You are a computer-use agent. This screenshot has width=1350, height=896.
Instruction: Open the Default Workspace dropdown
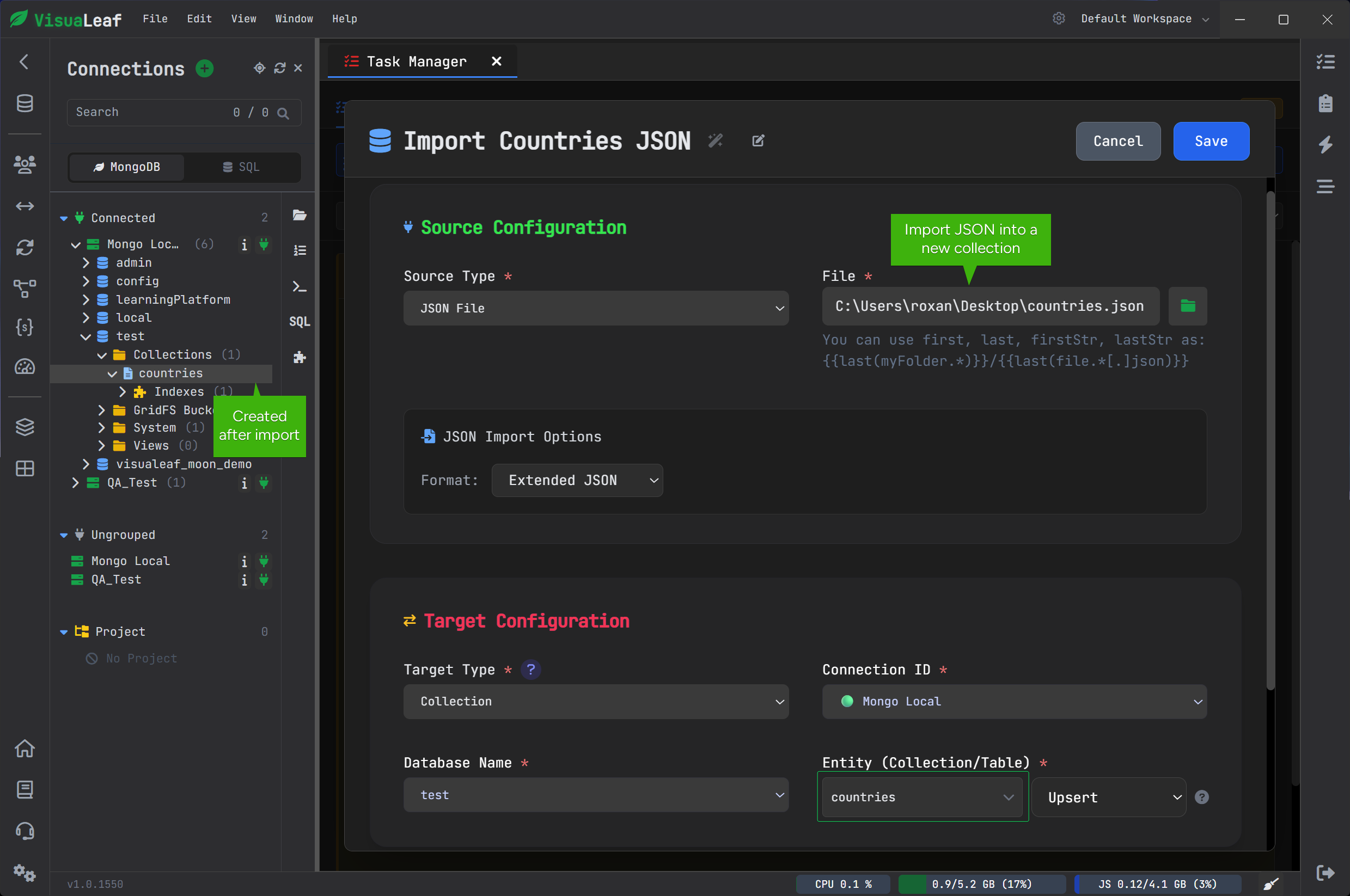pos(1145,19)
